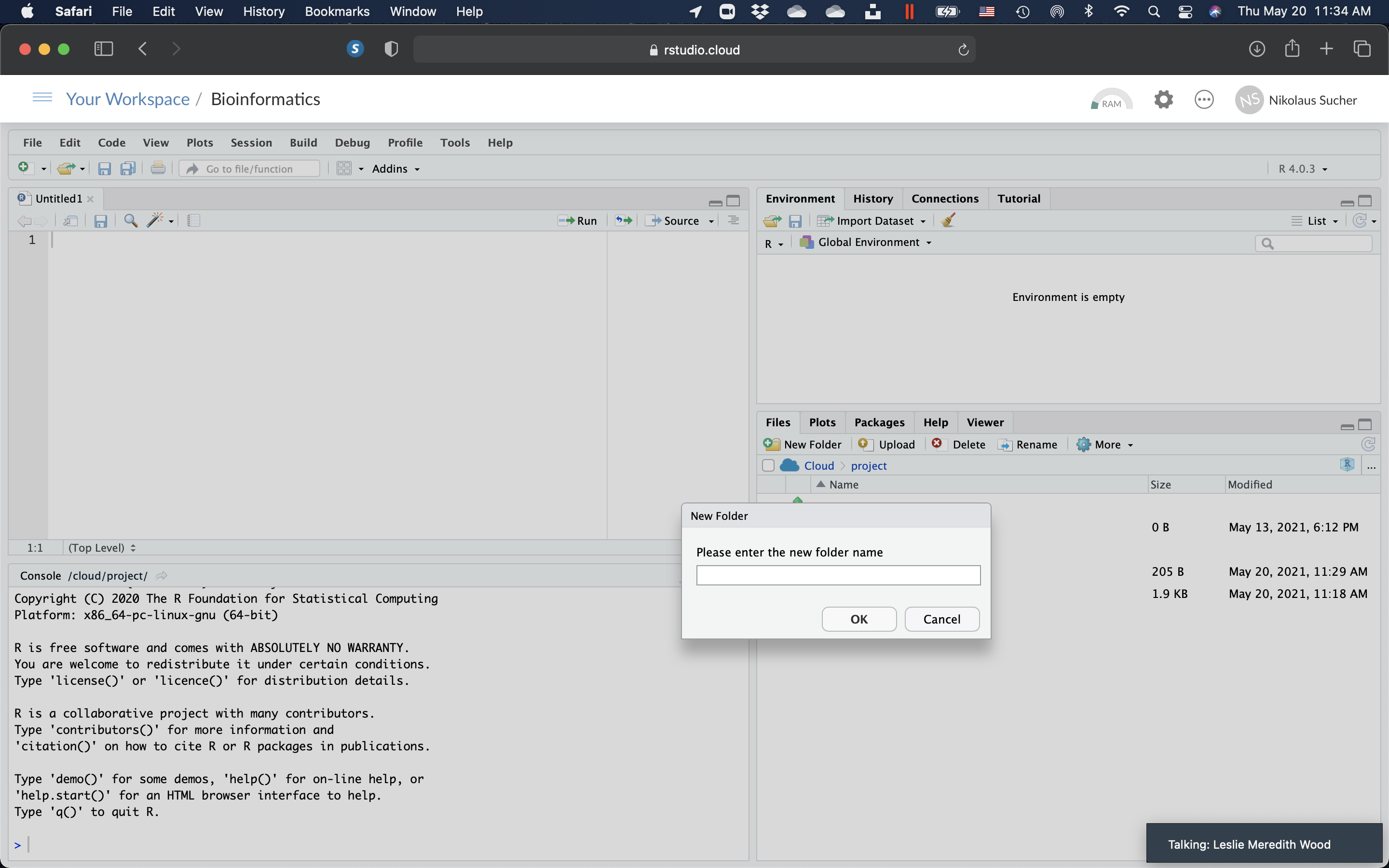Open the Code menu in menu bar
The image size is (1389, 868).
pos(110,142)
